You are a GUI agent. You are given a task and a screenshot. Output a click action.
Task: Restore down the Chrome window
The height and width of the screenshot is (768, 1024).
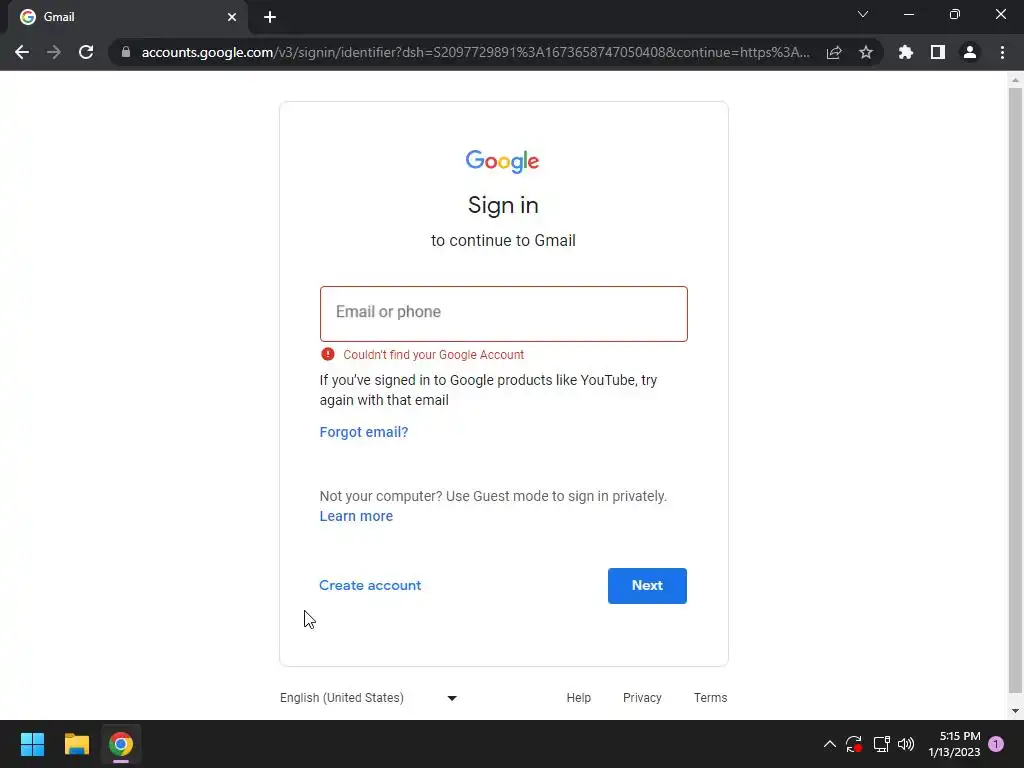click(x=955, y=14)
